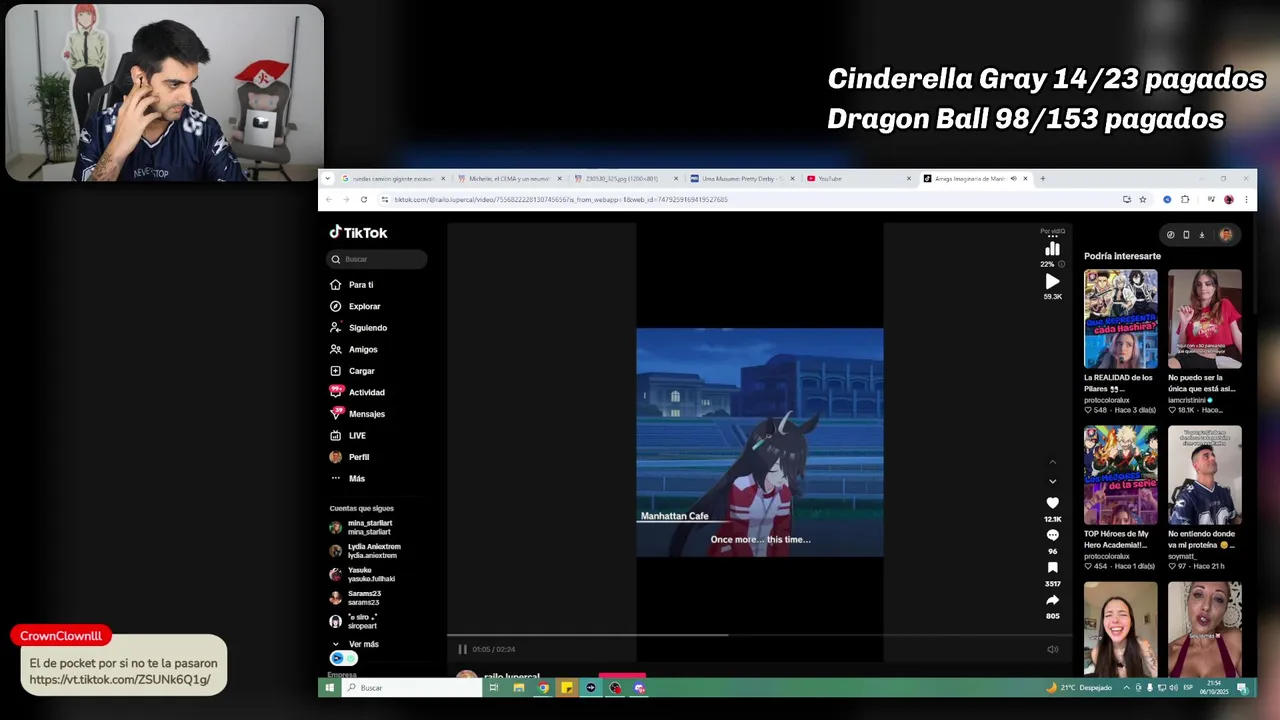Image resolution: width=1280 pixels, height=720 pixels.
Task: Go to Siguiendo feed
Action: tap(358, 328)
